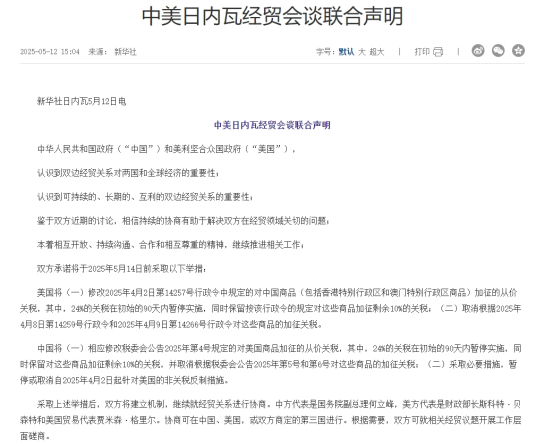The width and height of the screenshot is (553, 446).
Task: Click paragraph beginning 双方承诺将于2025年5月14日
Action: [122, 269]
